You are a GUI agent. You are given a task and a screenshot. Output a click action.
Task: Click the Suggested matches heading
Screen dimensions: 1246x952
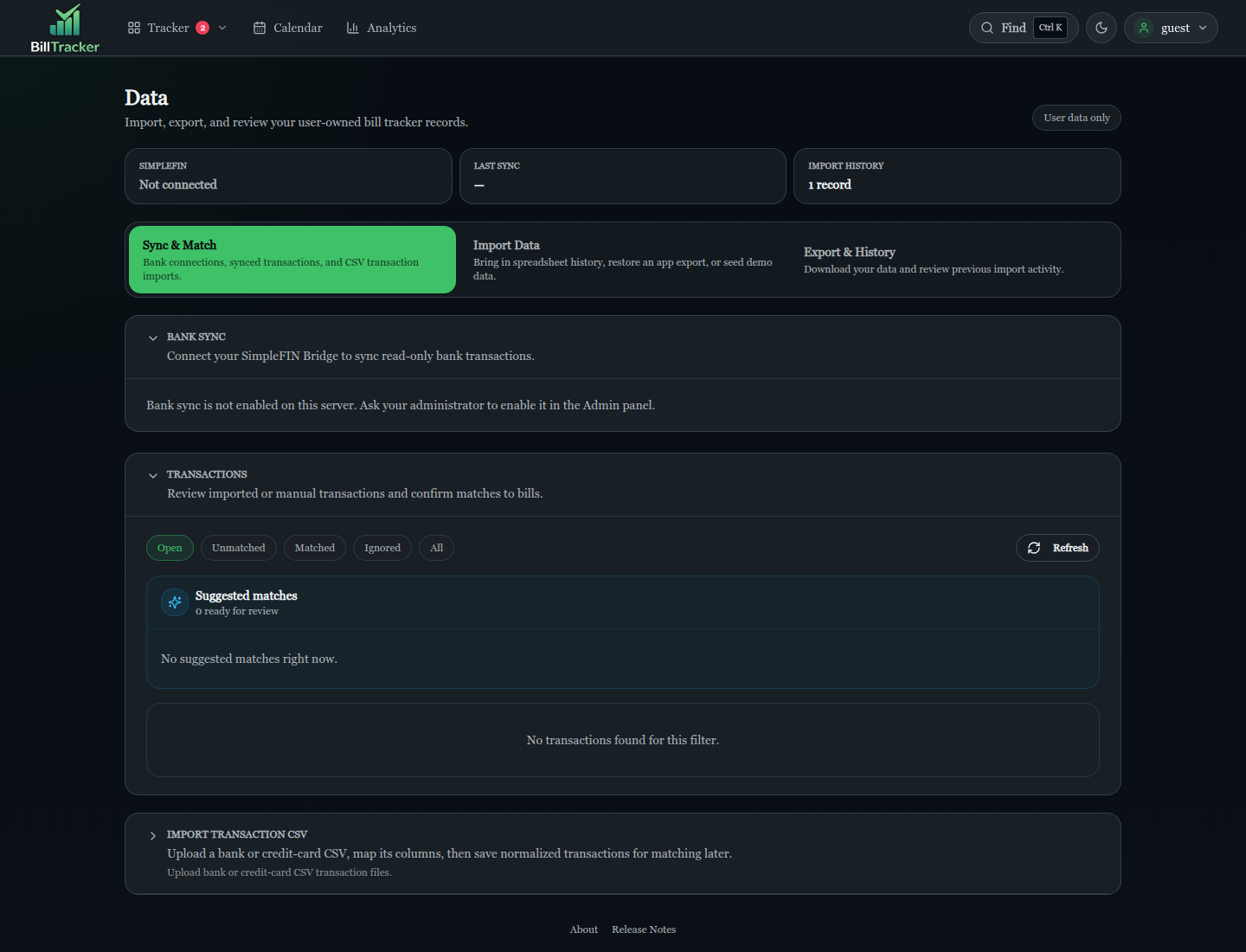point(247,595)
